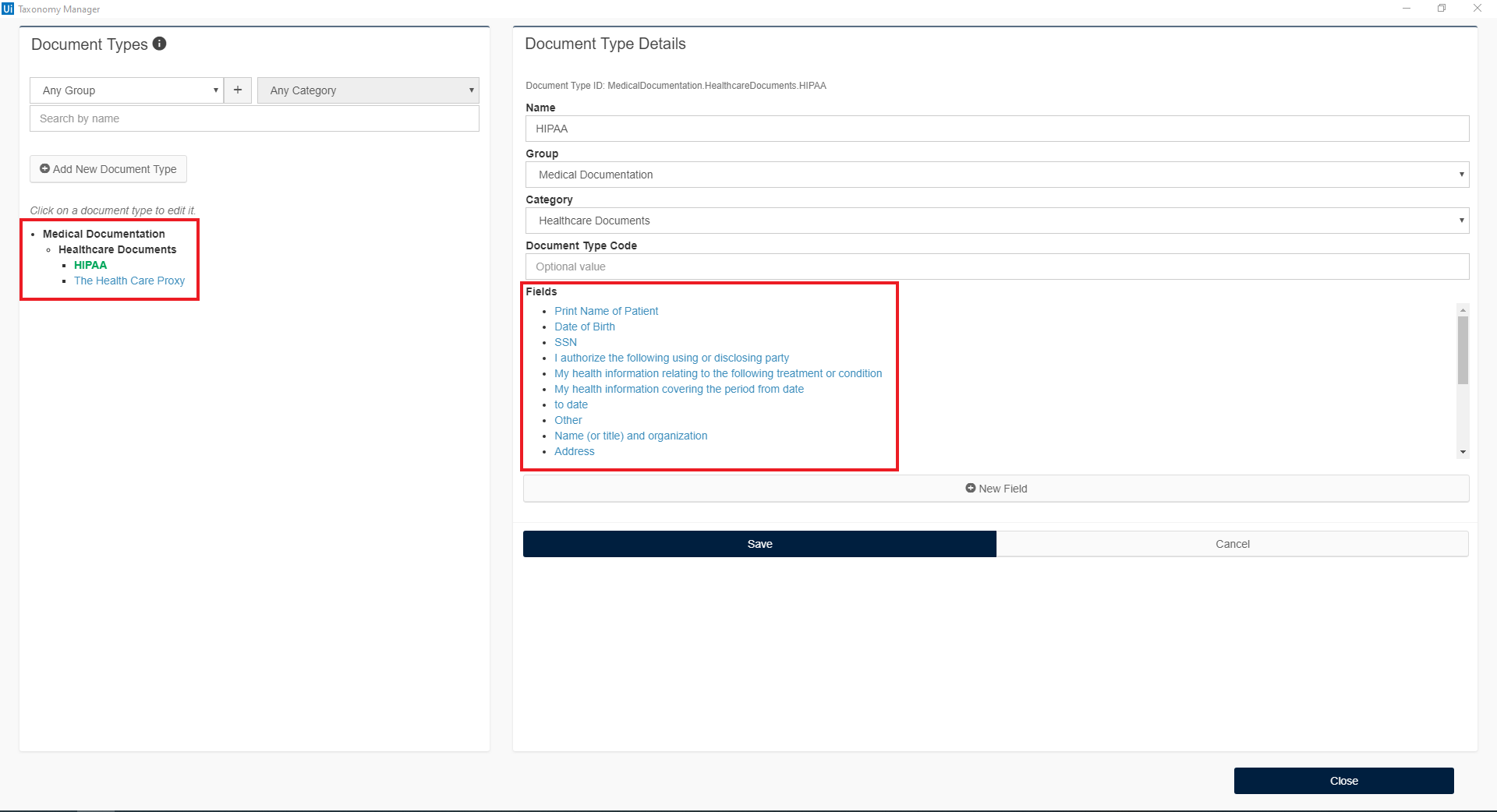Cancel the document type edits
Viewport: 1497px width, 812px height.
click(1232, 544)
